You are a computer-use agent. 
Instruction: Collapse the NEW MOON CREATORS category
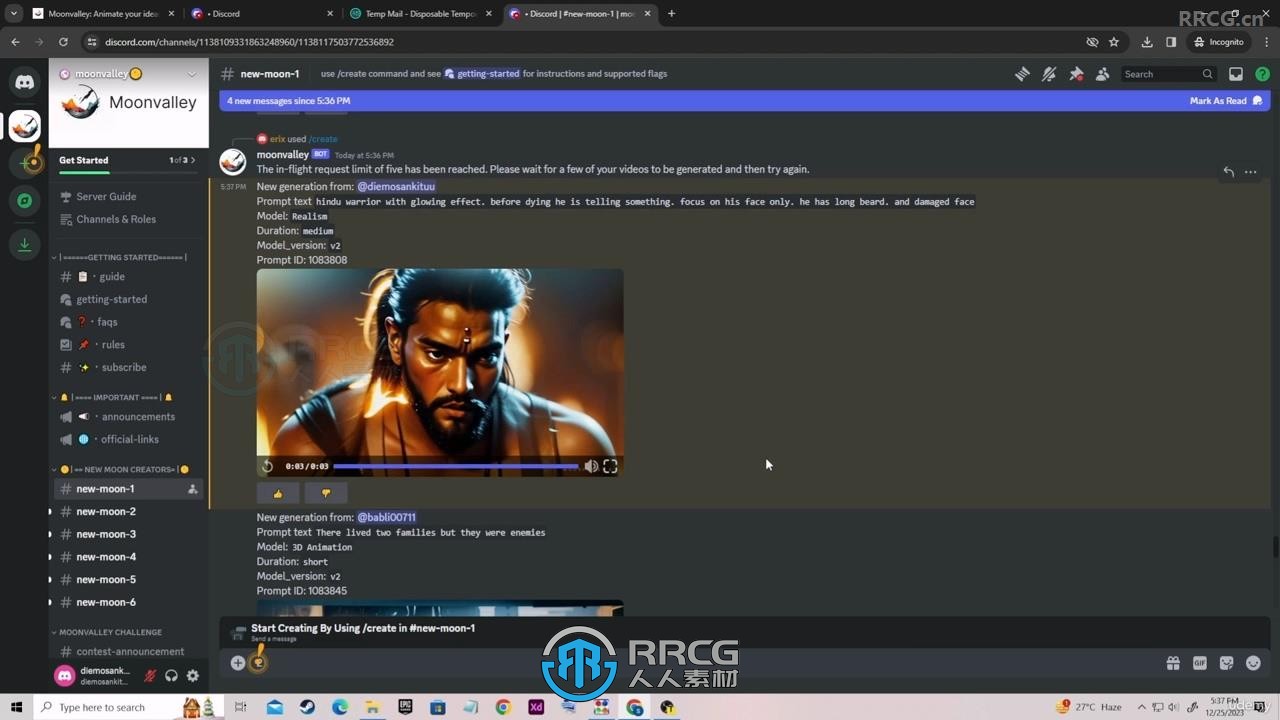pos(120,469)
